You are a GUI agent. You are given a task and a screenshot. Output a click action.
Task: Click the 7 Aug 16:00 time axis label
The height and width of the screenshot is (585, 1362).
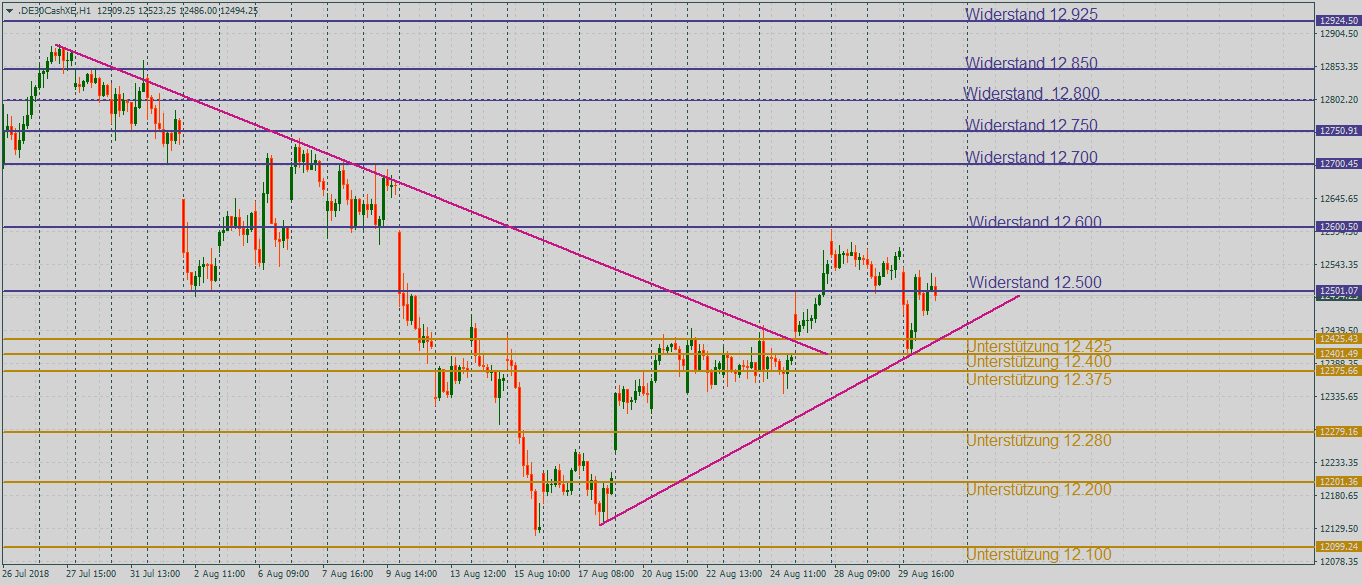347,575
